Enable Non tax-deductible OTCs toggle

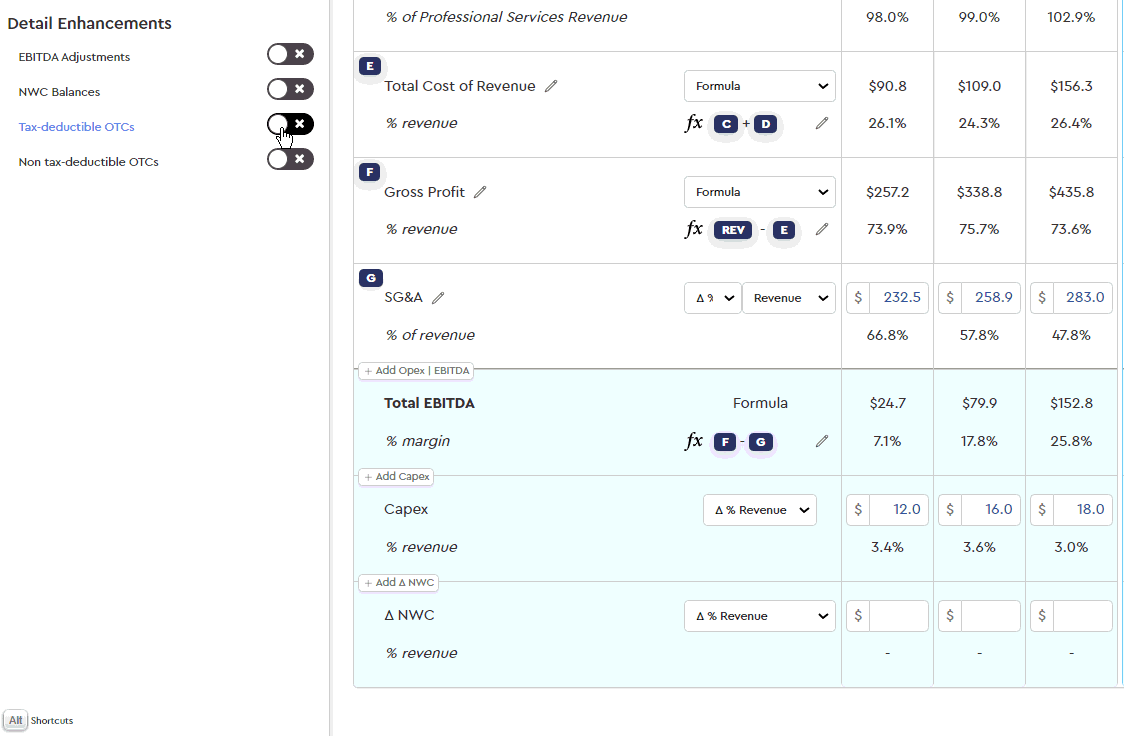coord(290,160)
